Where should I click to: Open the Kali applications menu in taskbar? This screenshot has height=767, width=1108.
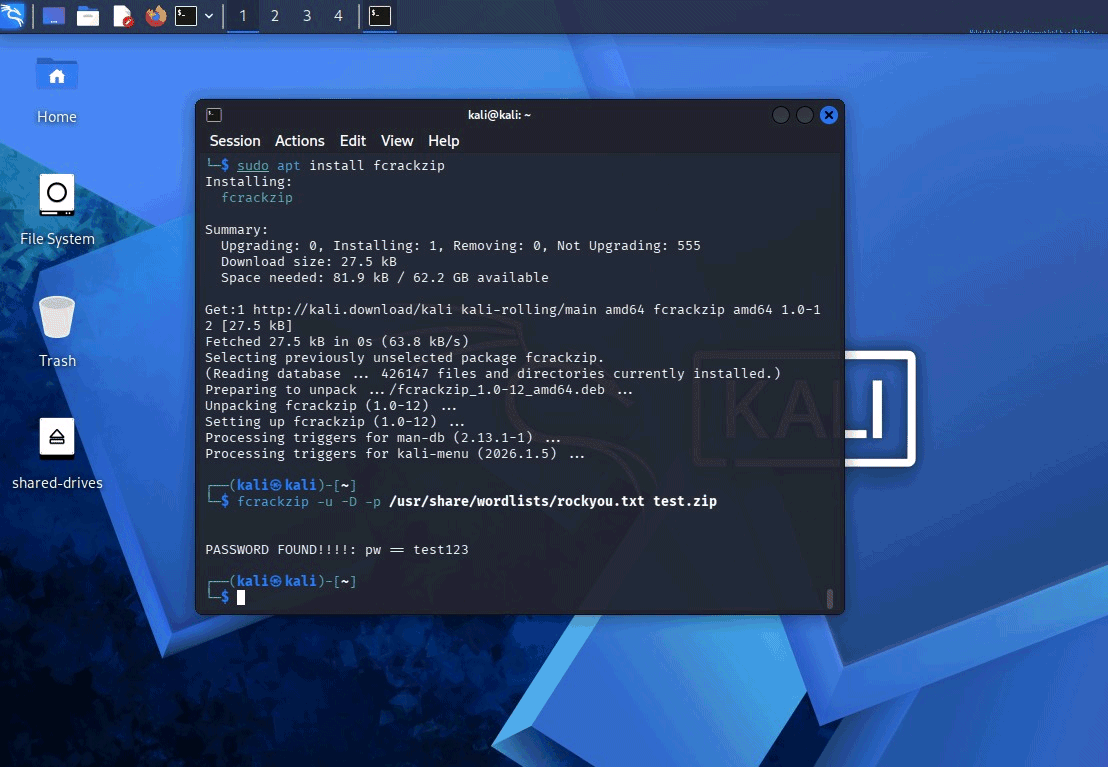click(14, 16)
